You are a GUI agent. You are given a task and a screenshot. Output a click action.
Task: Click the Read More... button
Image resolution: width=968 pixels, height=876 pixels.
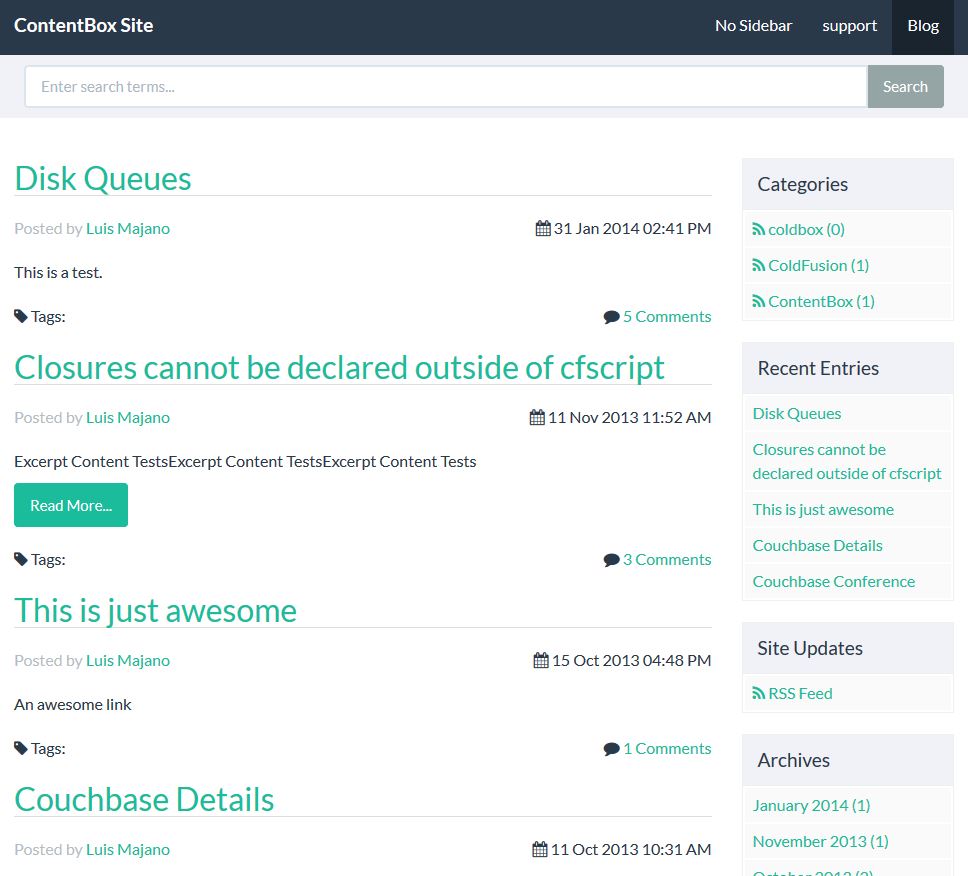71,505
